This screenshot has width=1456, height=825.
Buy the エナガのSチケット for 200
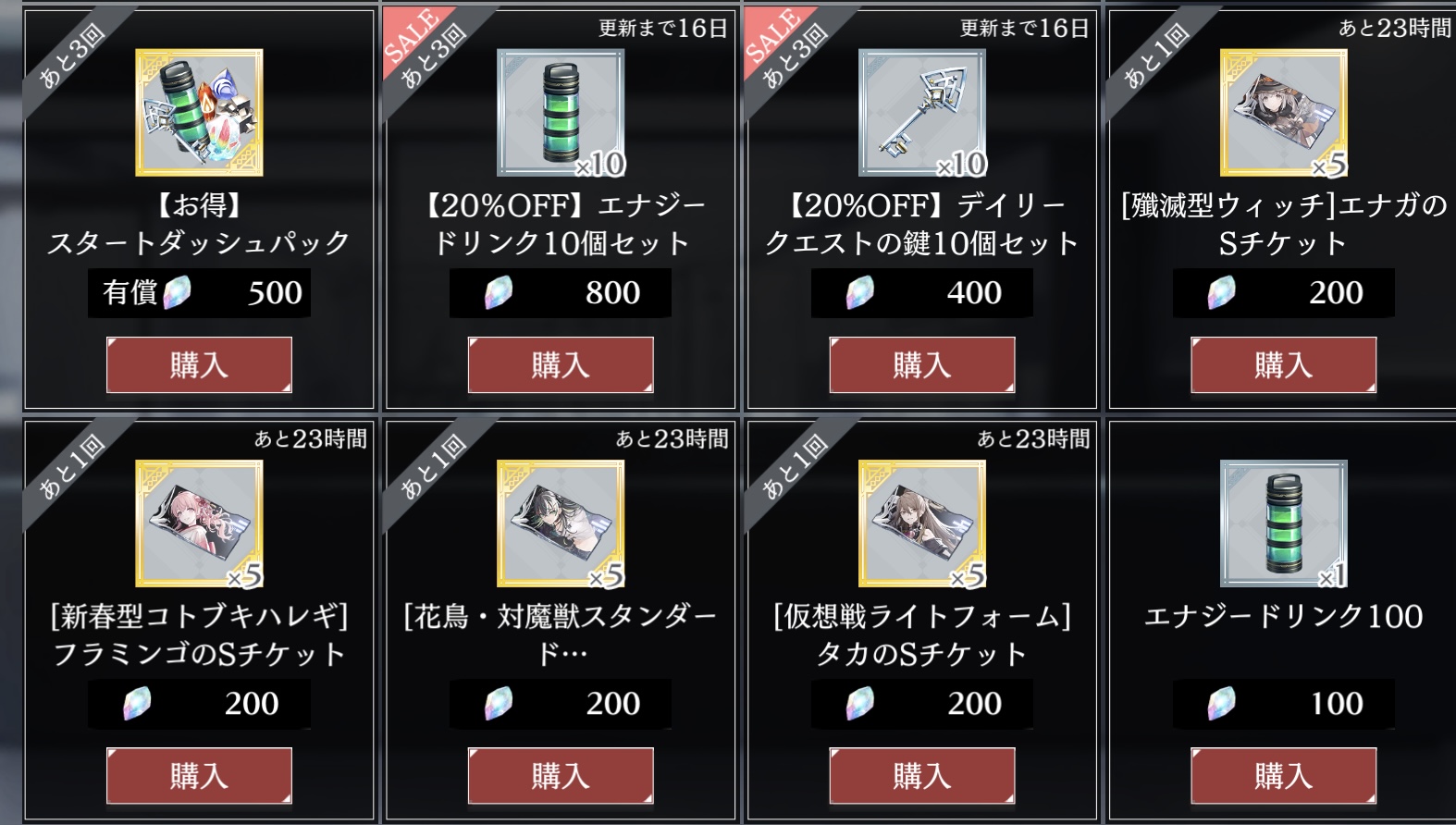click(x=1284, y=365)
